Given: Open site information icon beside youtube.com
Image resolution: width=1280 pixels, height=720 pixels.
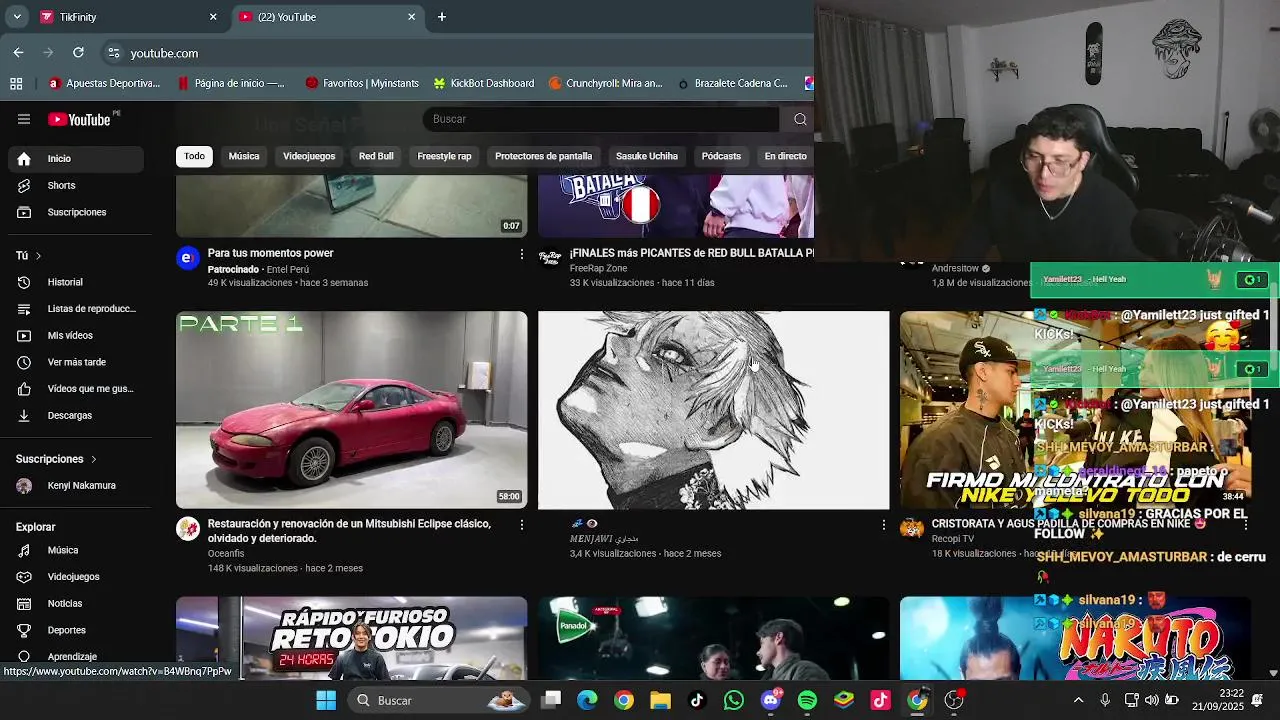Looking at the screenshot, I should tap(114, 53).
